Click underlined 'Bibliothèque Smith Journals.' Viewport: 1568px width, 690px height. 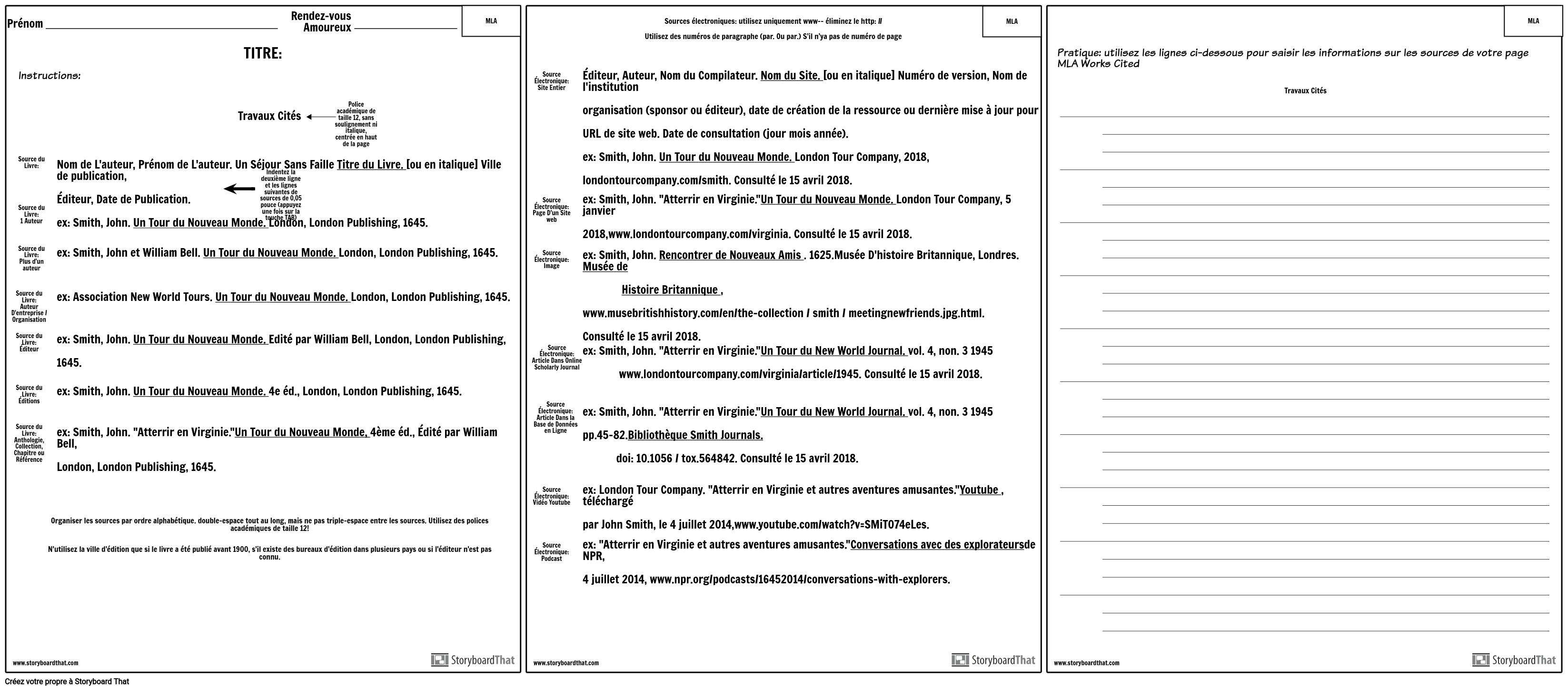click(x=695, y=435)
